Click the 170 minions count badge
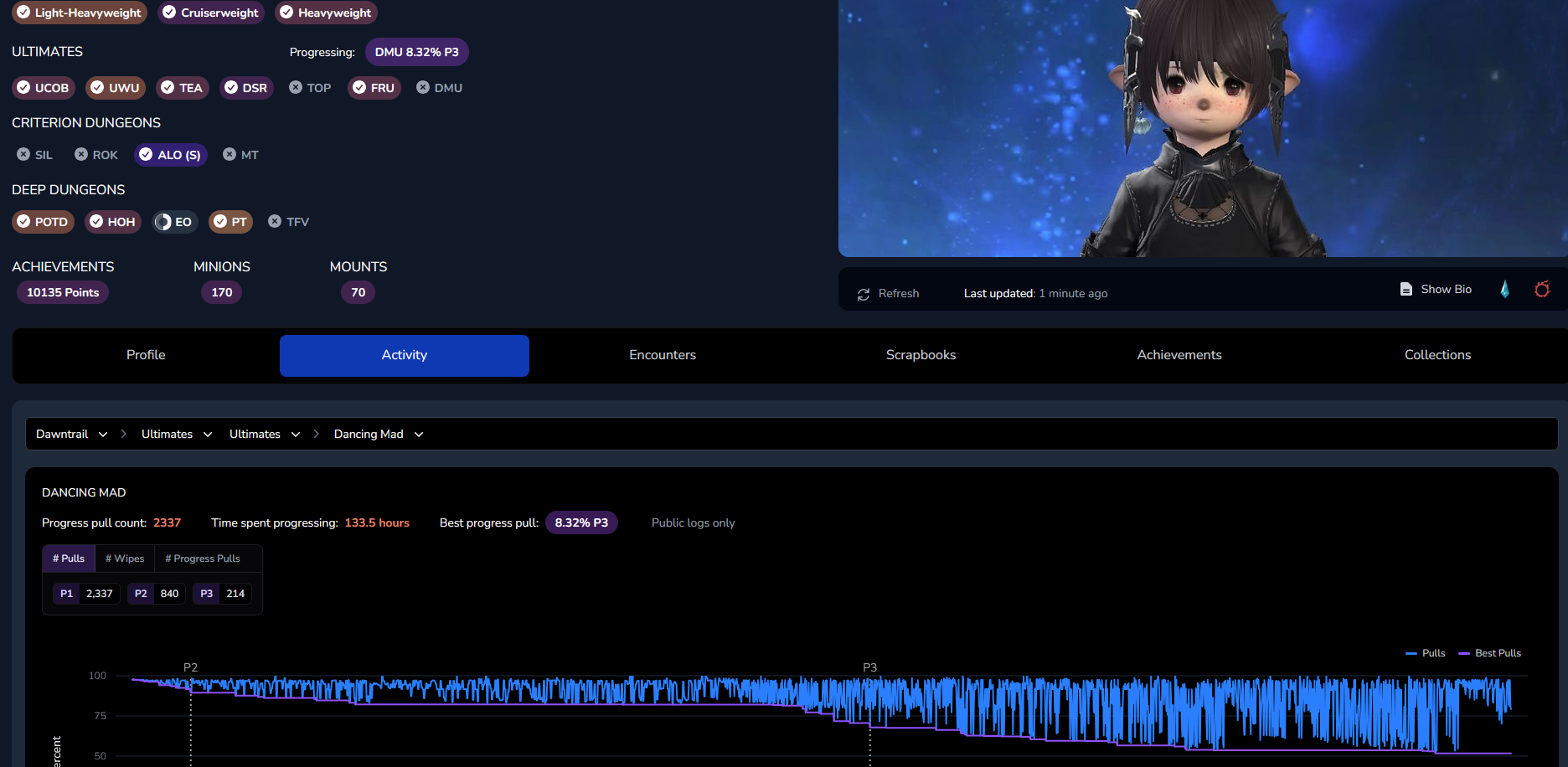1568x767 pixels. [x=222, y=292]
